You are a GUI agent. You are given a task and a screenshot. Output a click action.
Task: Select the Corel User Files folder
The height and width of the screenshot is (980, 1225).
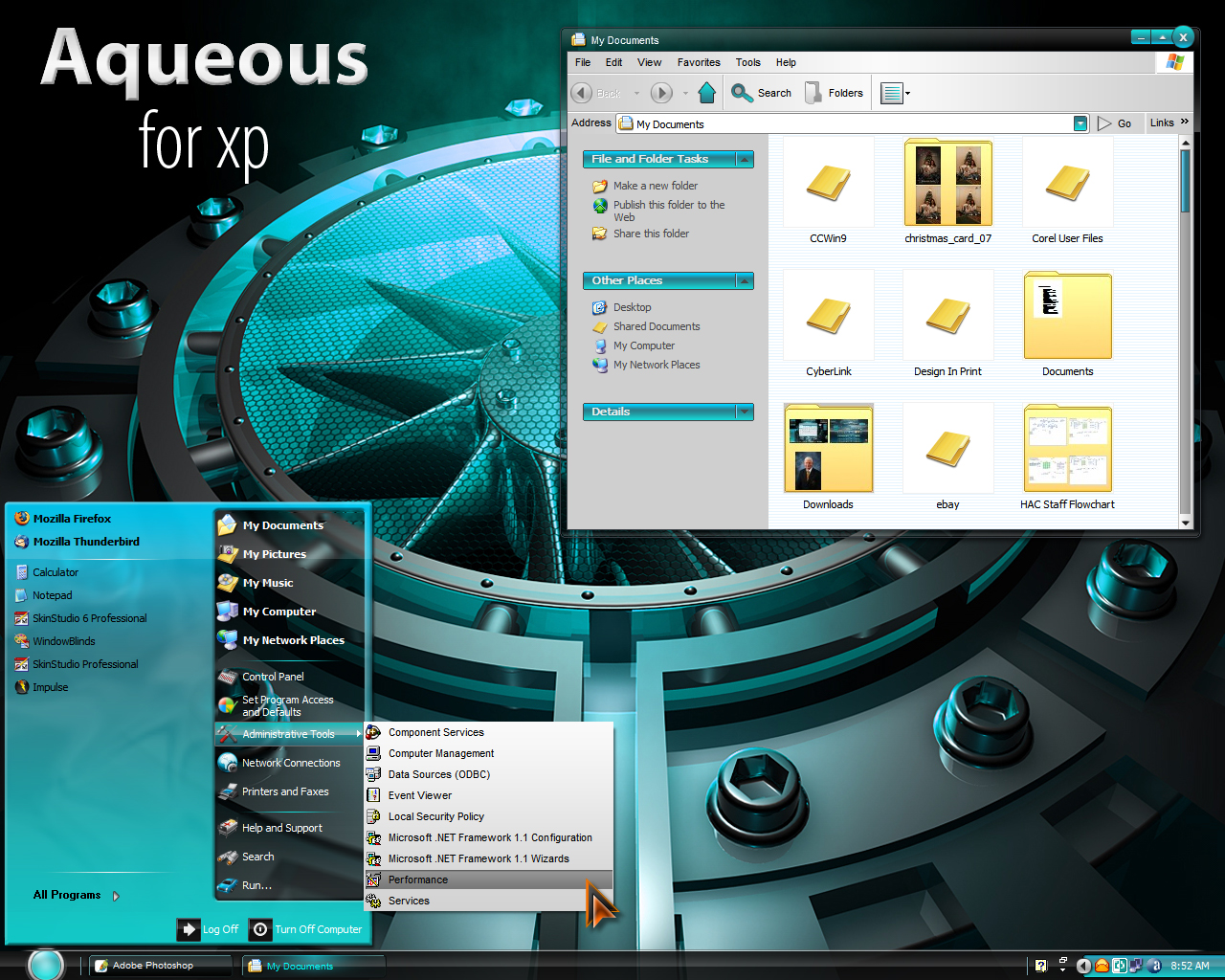tap(1067, 182)
